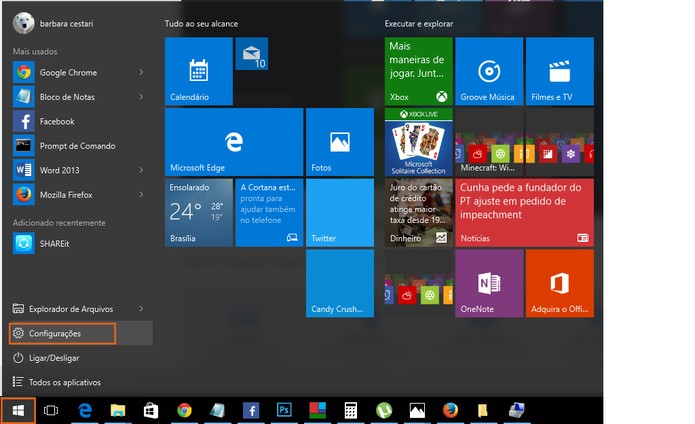Viewport: 695px width, 424px height.
Task: Open the Xbox tile
Action: (x=418, y=71)
